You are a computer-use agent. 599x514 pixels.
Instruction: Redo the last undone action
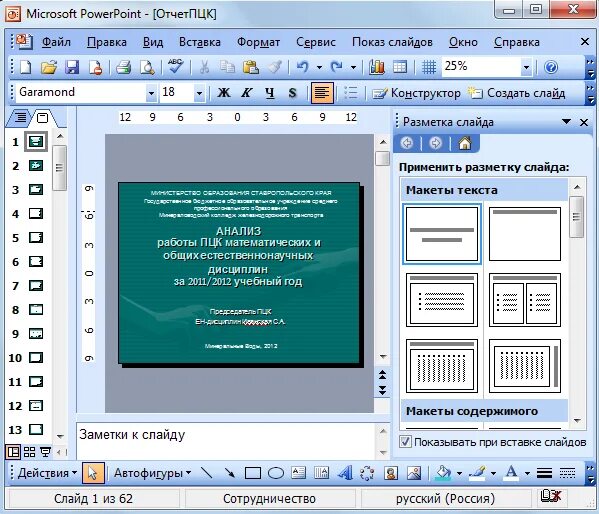tap(336, 67)
